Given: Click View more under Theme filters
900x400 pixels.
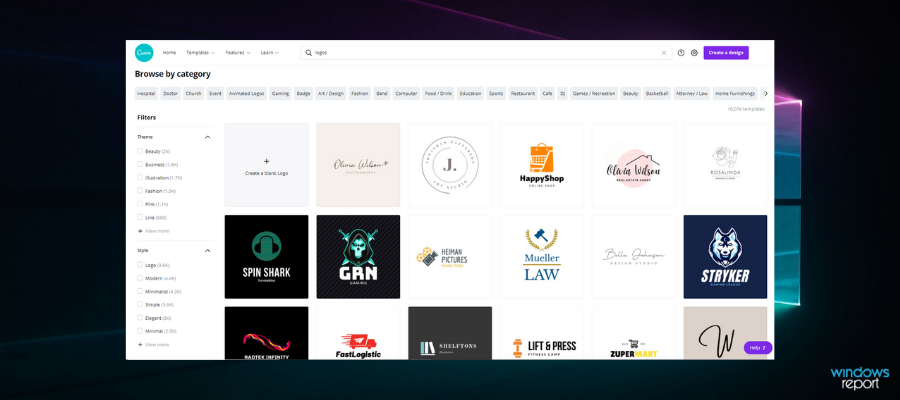Looking at the screenshot, I should pyautogui.click(x=157, y=231).
